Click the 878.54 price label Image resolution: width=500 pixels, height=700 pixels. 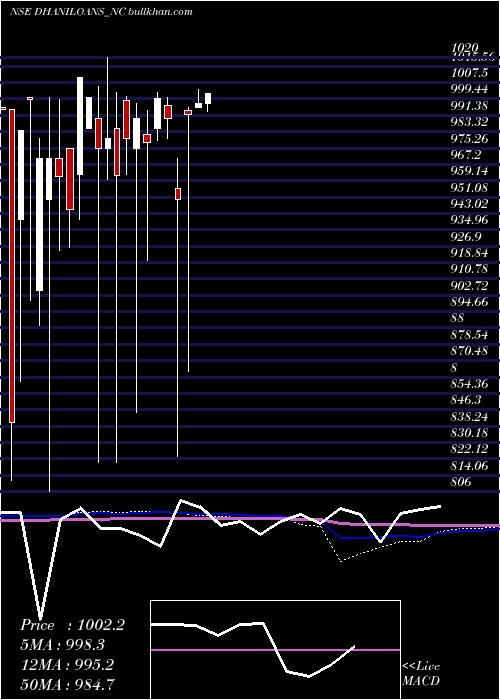tap(469, 335)
